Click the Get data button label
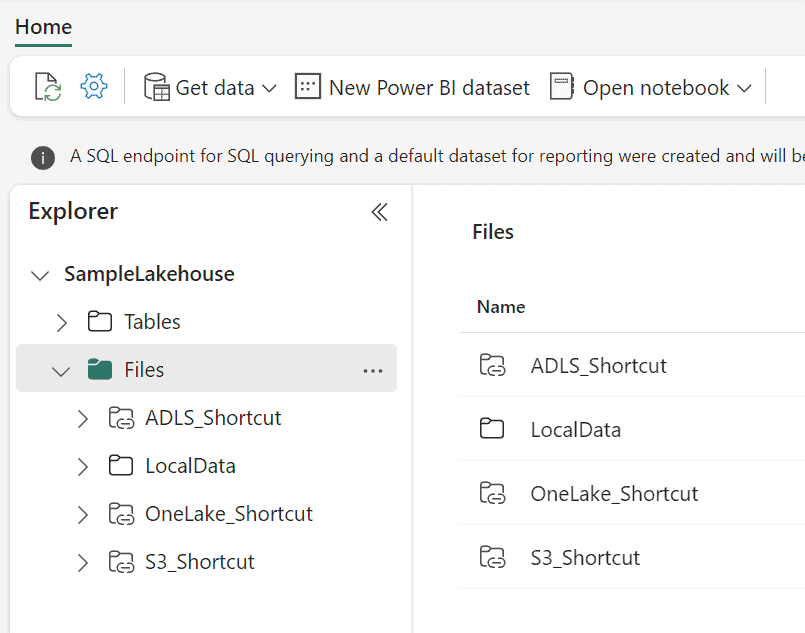This screenshot has width=805, height=633. pos(215,88)
